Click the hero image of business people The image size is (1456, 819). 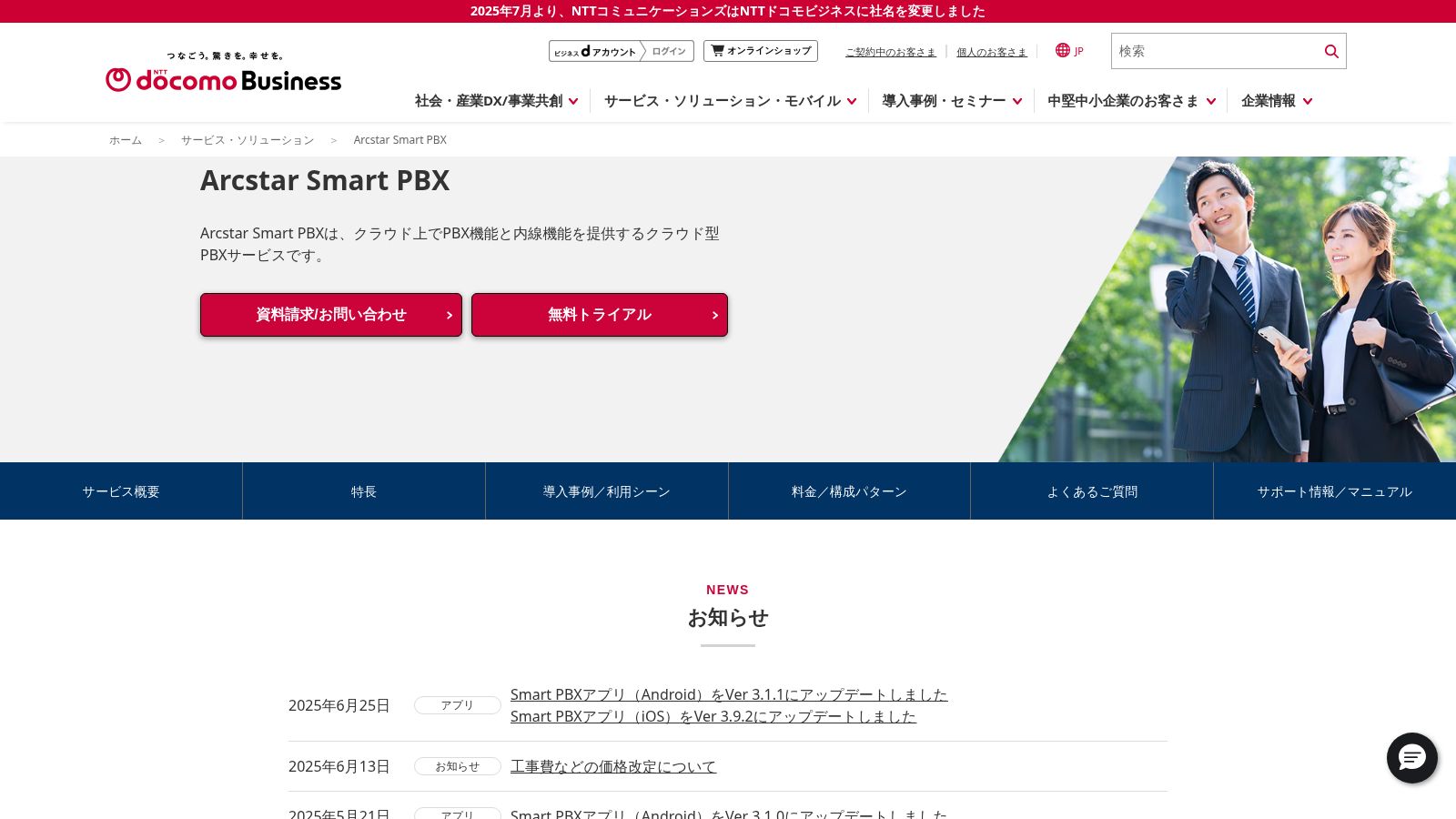1274,309
